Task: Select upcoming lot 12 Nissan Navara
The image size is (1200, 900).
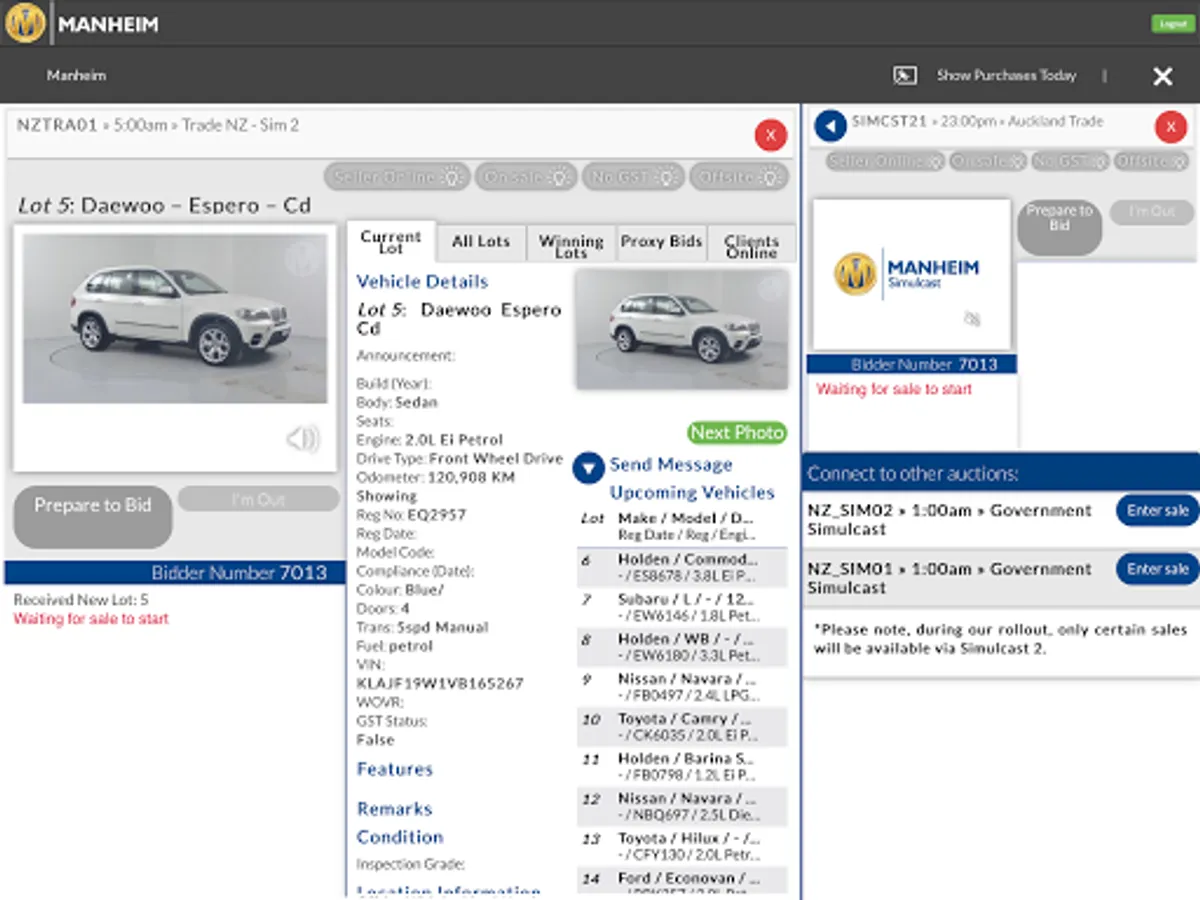Action: click(x=682, y=808)
